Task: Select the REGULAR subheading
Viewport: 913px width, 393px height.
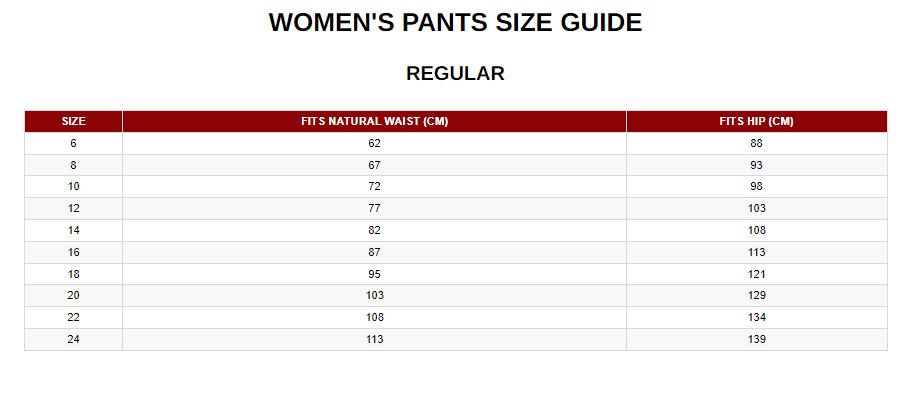Action: 455,73
